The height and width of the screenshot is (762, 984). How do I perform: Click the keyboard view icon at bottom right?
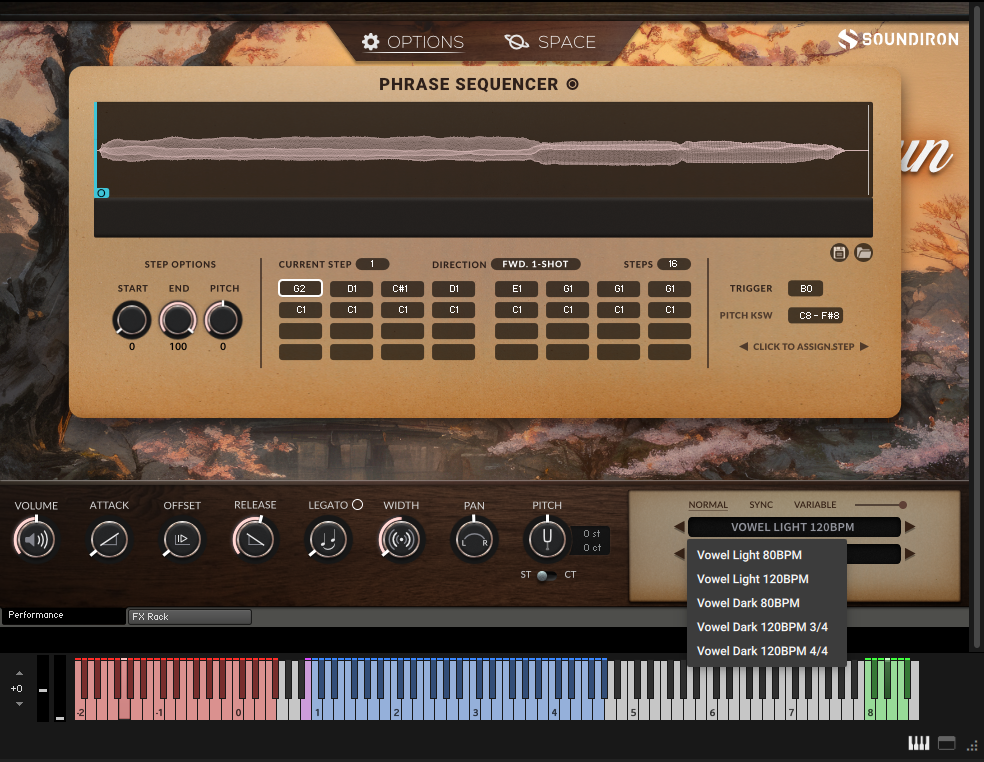coord(918,743)
